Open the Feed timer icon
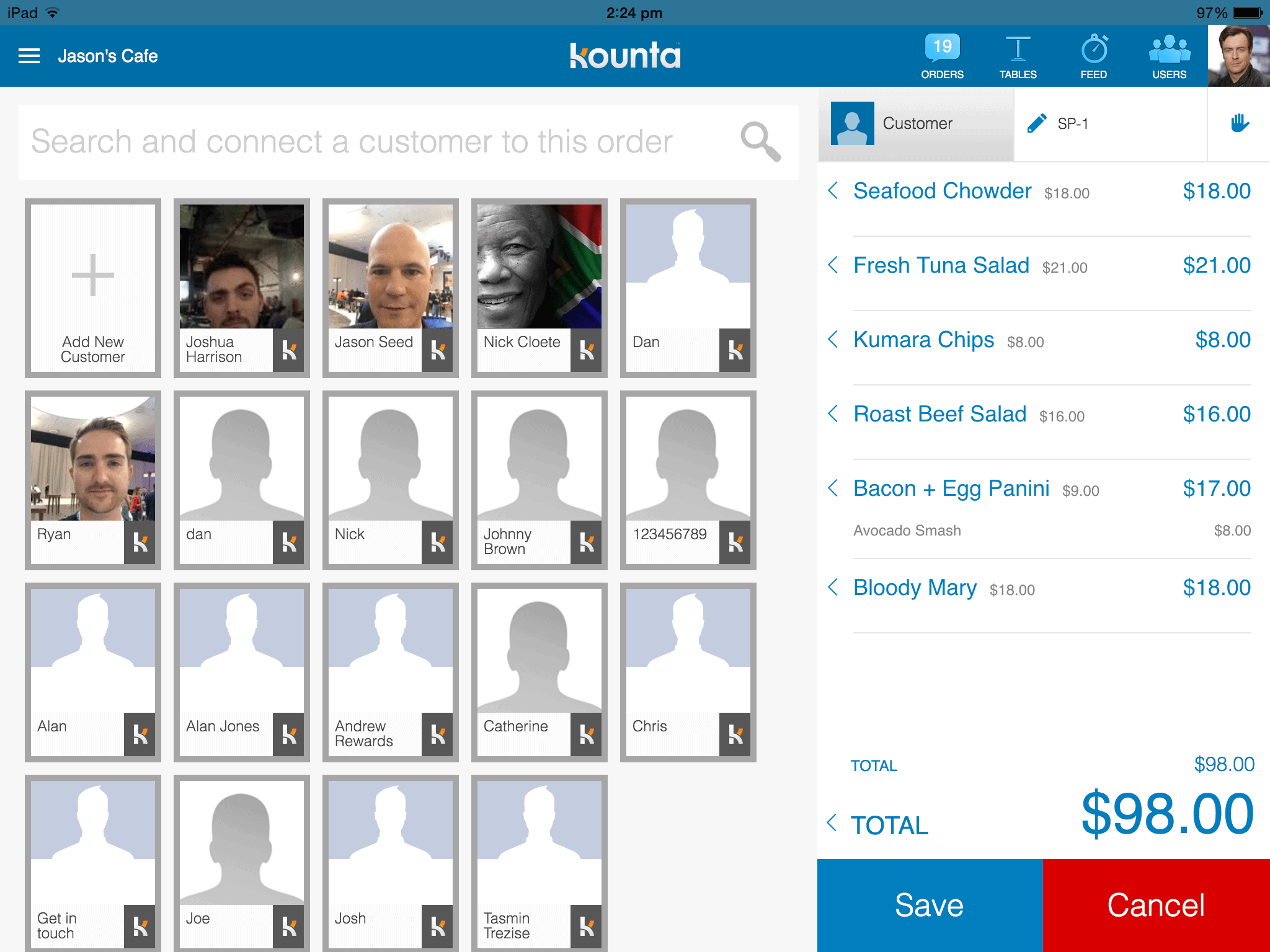Image resolution: width=1270 pixels, height=952 pixels. click(x=1094, y=56)
